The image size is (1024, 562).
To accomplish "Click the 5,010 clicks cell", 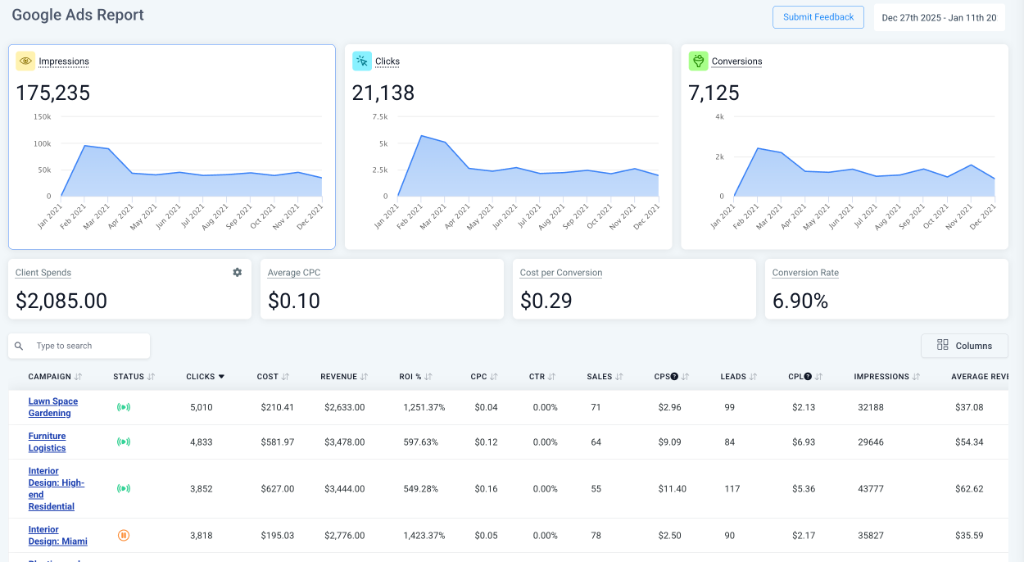I will pos(201,407).
